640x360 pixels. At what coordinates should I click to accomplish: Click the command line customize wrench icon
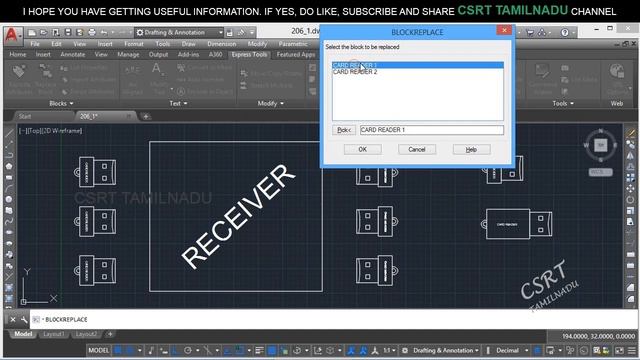24,320
